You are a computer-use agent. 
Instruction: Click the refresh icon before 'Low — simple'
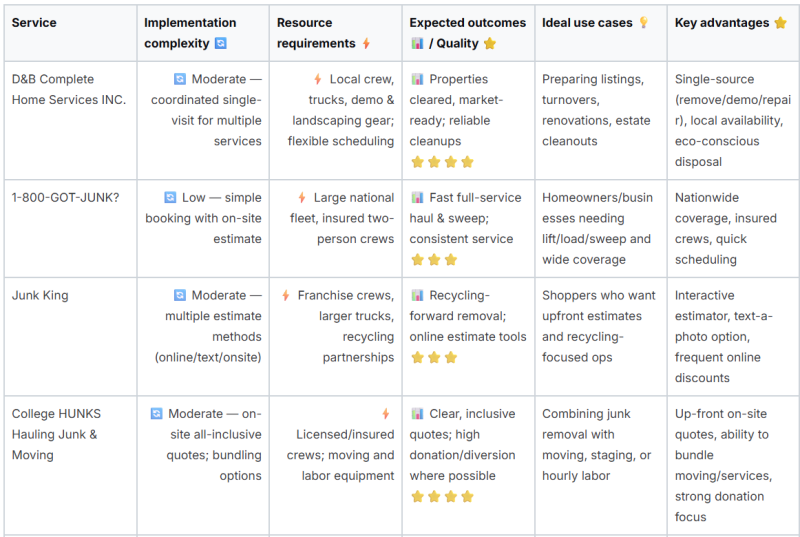coord(170,197)
